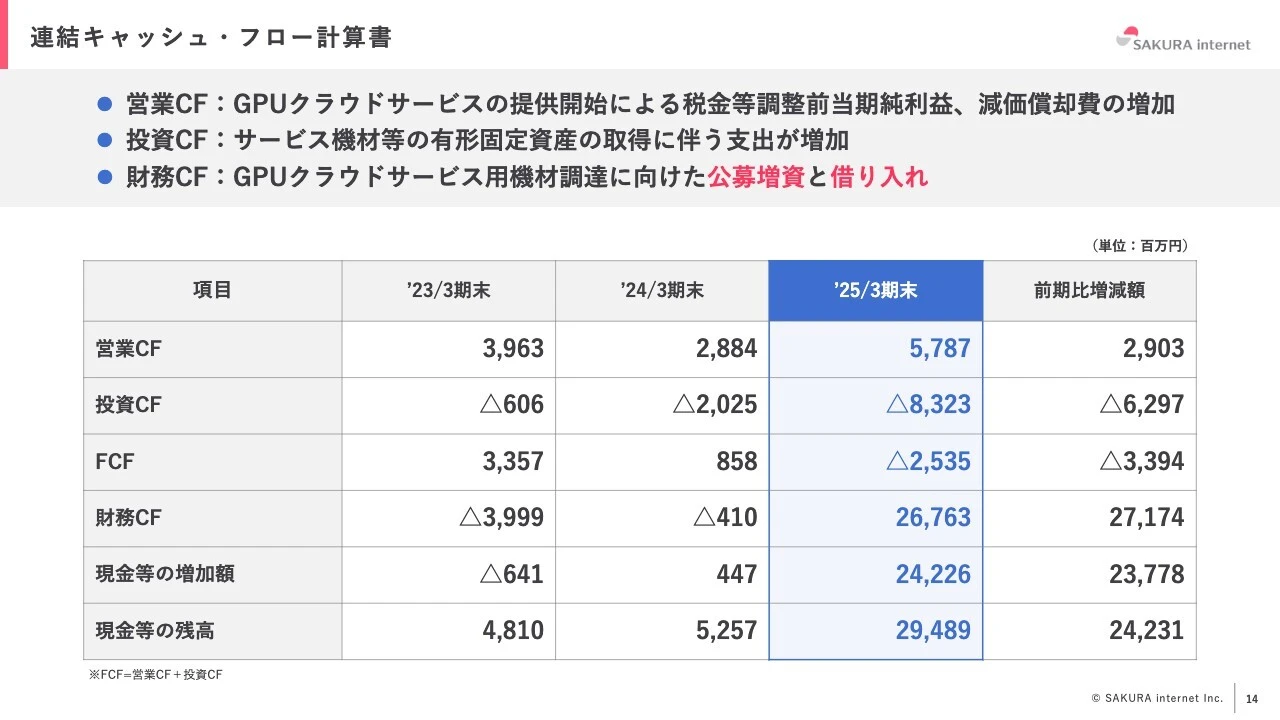
Task: Click the pink 公募増資 text
Action: (756, 178)
